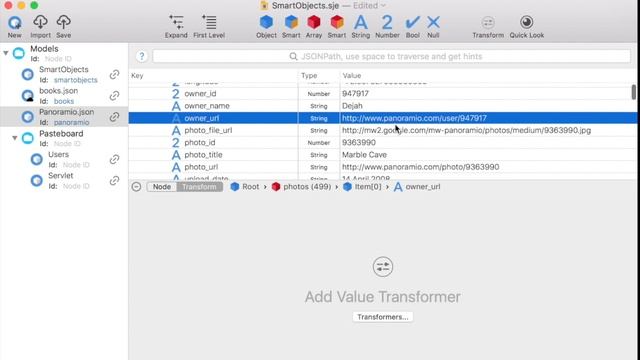Click owner_url in the breadcrumb

pyautogui.click(x=417, y=187)
